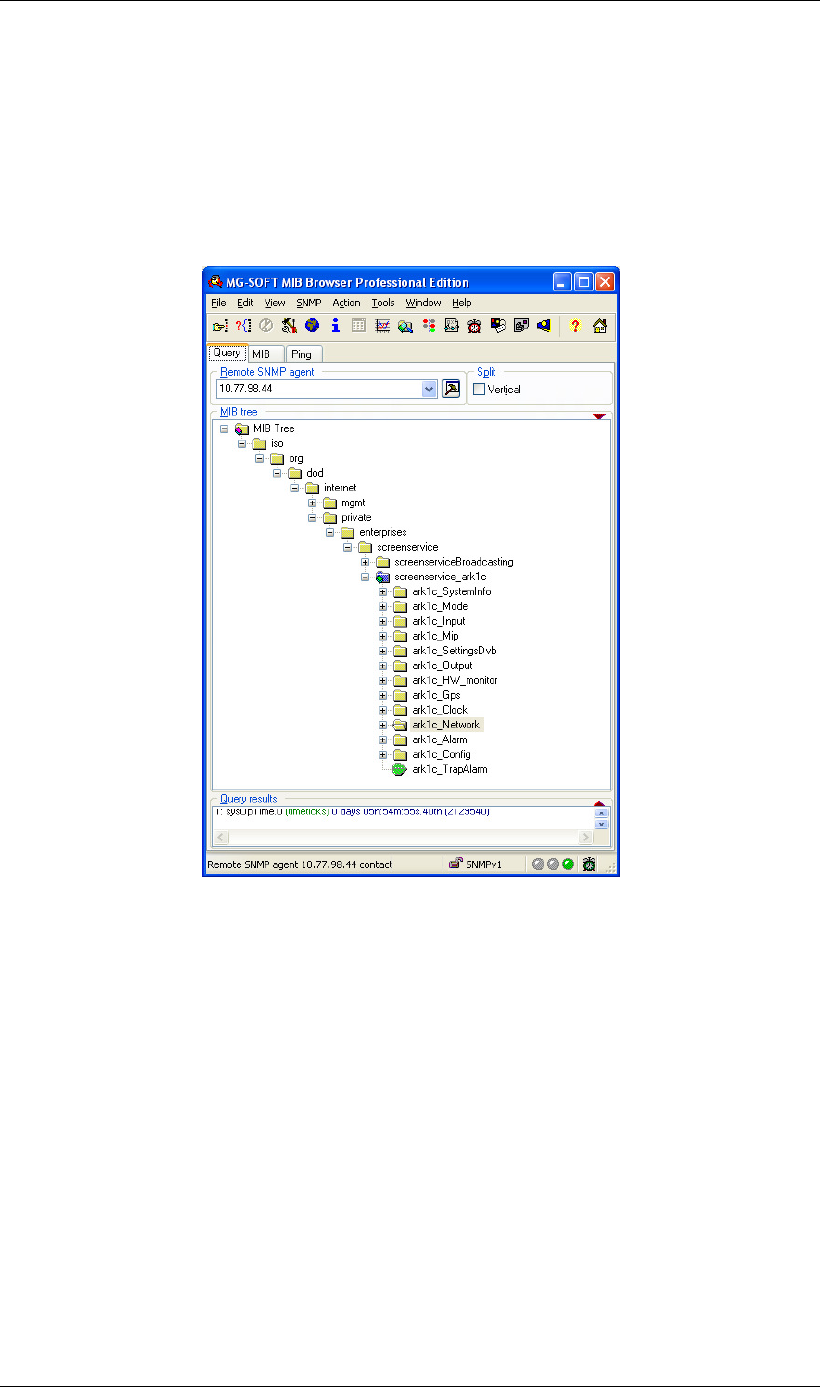Click query results horizontal scroll left arrow
The image size is (820, 1387).
click(x=221, y=836)
